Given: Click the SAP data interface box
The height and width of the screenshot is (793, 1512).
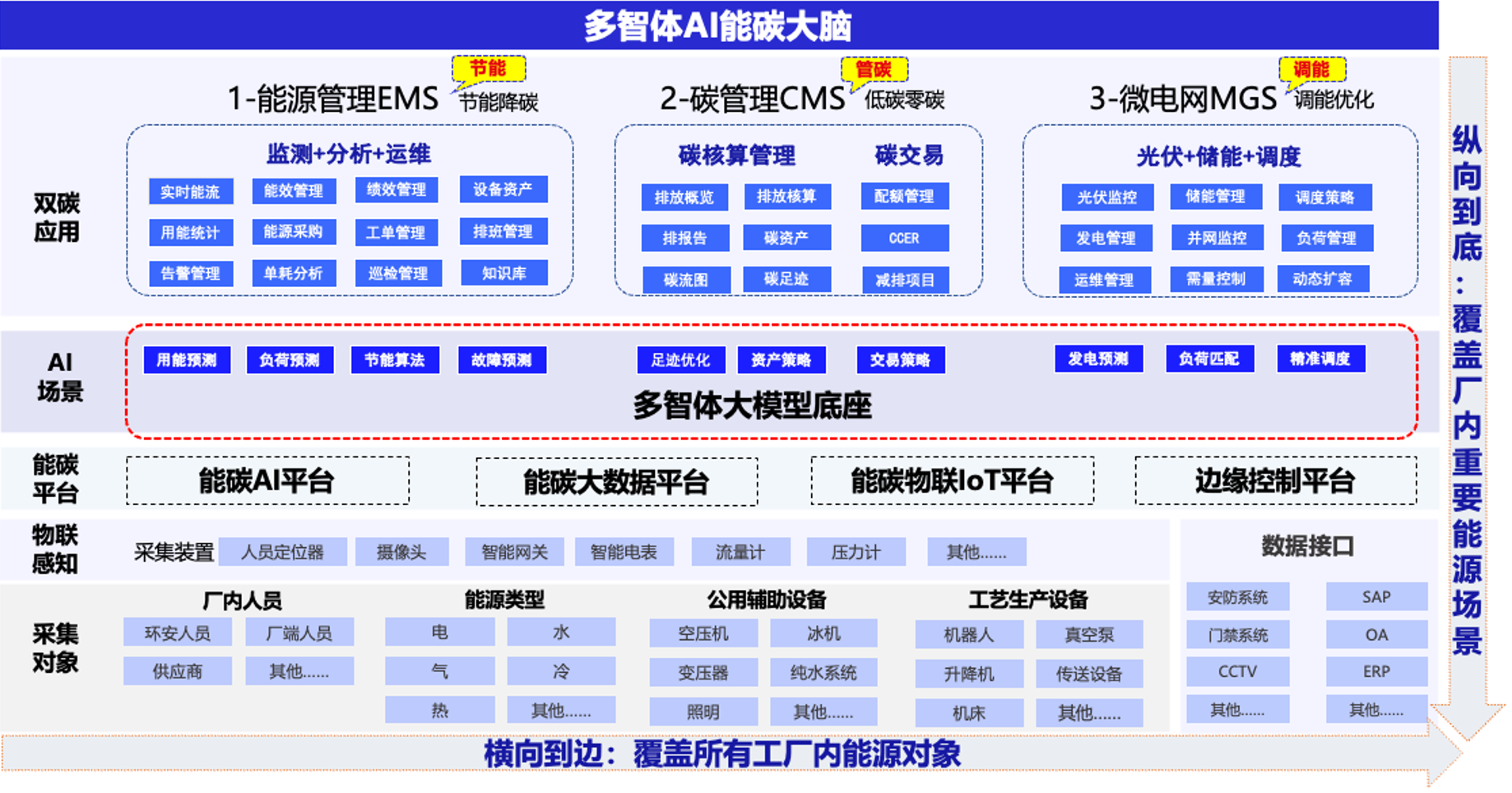Looking at the screenshot, I should [1375, 597].
